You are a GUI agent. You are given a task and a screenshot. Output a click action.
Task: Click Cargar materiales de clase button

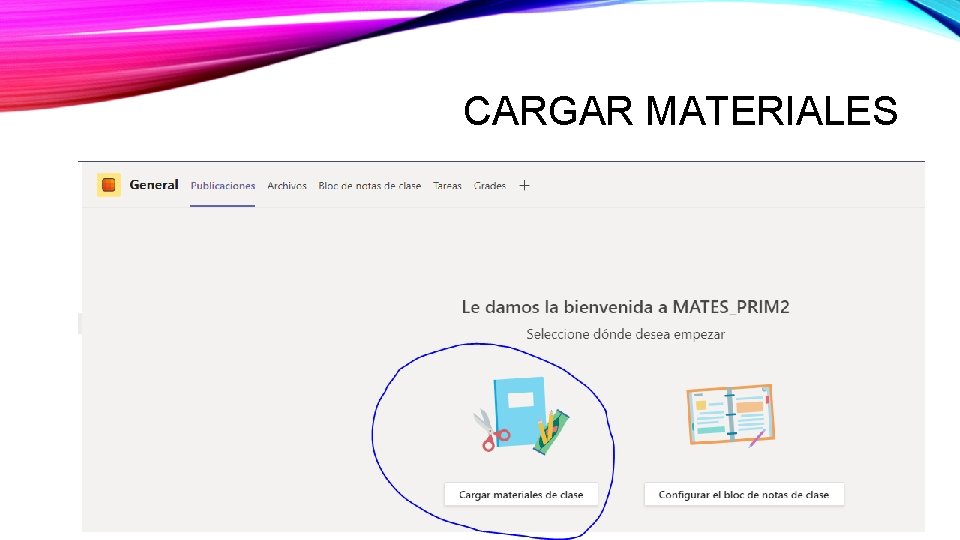click(521, 494)
